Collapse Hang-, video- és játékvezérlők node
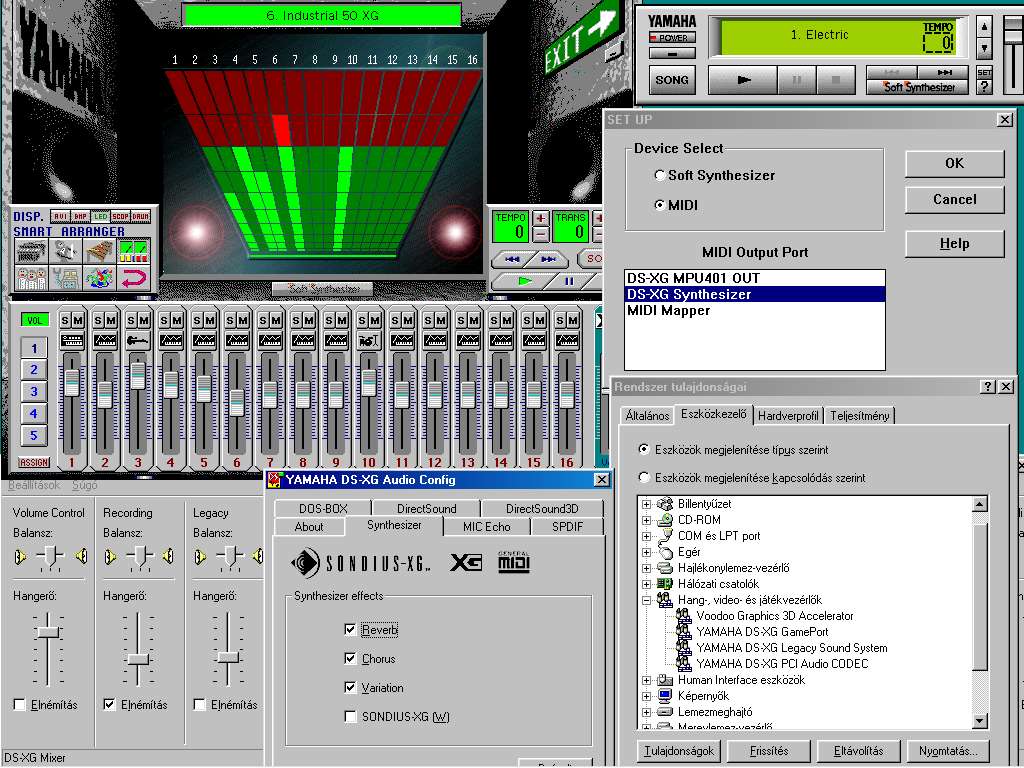This screenshot has height=768, width=1024. (x=646, y=600)
